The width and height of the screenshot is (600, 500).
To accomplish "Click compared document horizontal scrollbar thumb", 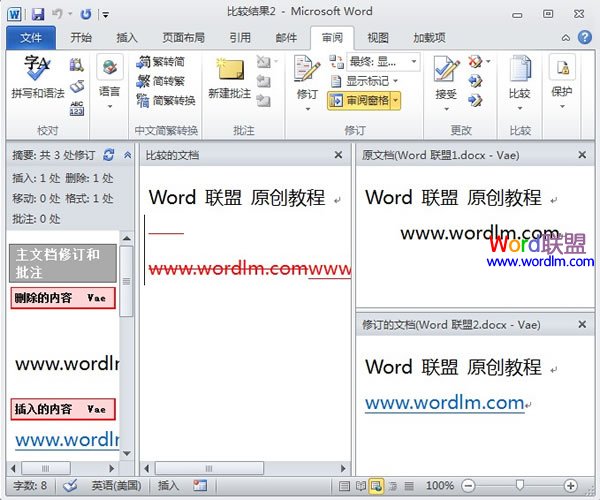I will (x=209, y=468).
